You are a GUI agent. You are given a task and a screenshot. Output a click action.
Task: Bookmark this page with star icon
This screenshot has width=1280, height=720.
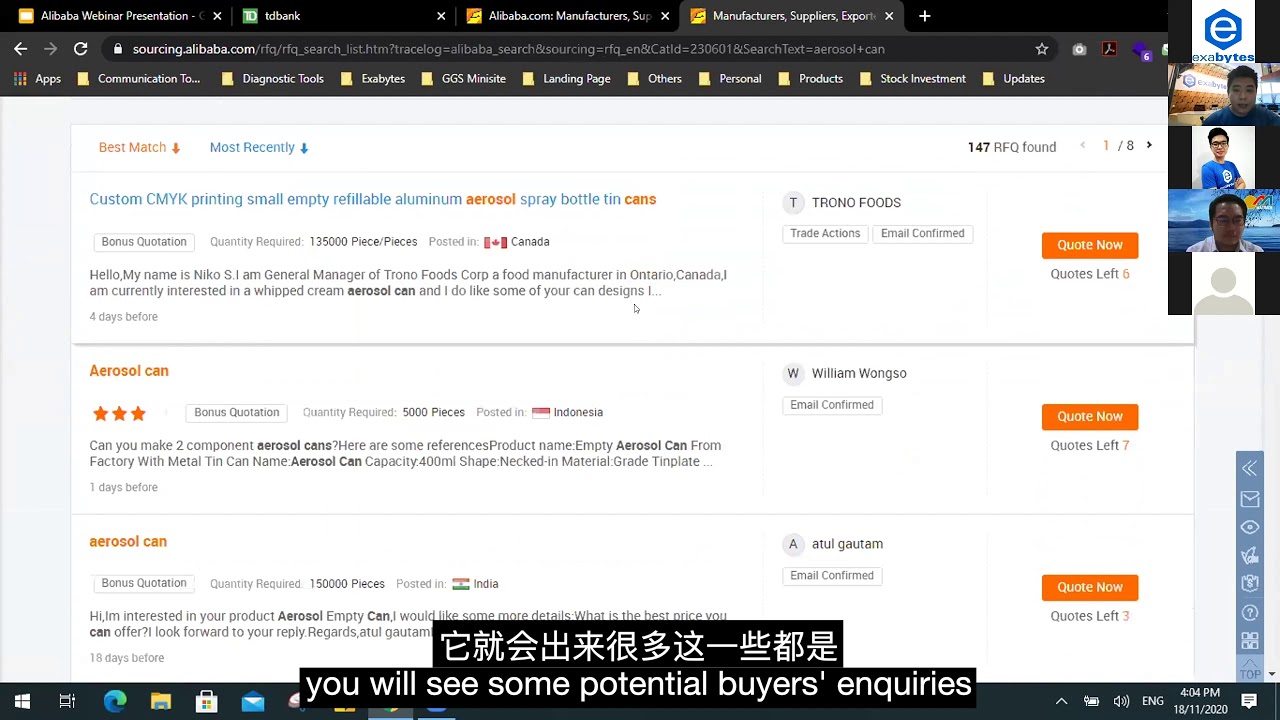(1042, 49)
